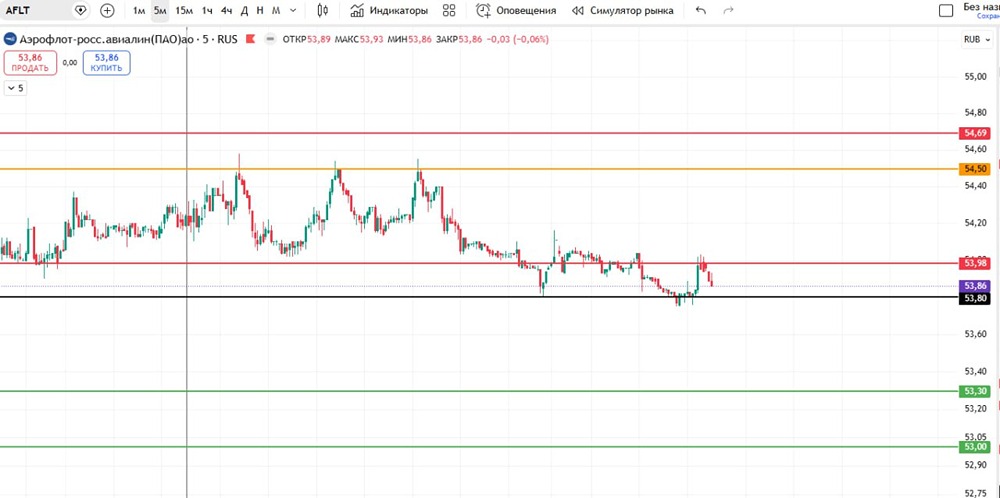Start Симулятор рынка replay
This screenshot has width=1000, height=498.
pos(622,11)
